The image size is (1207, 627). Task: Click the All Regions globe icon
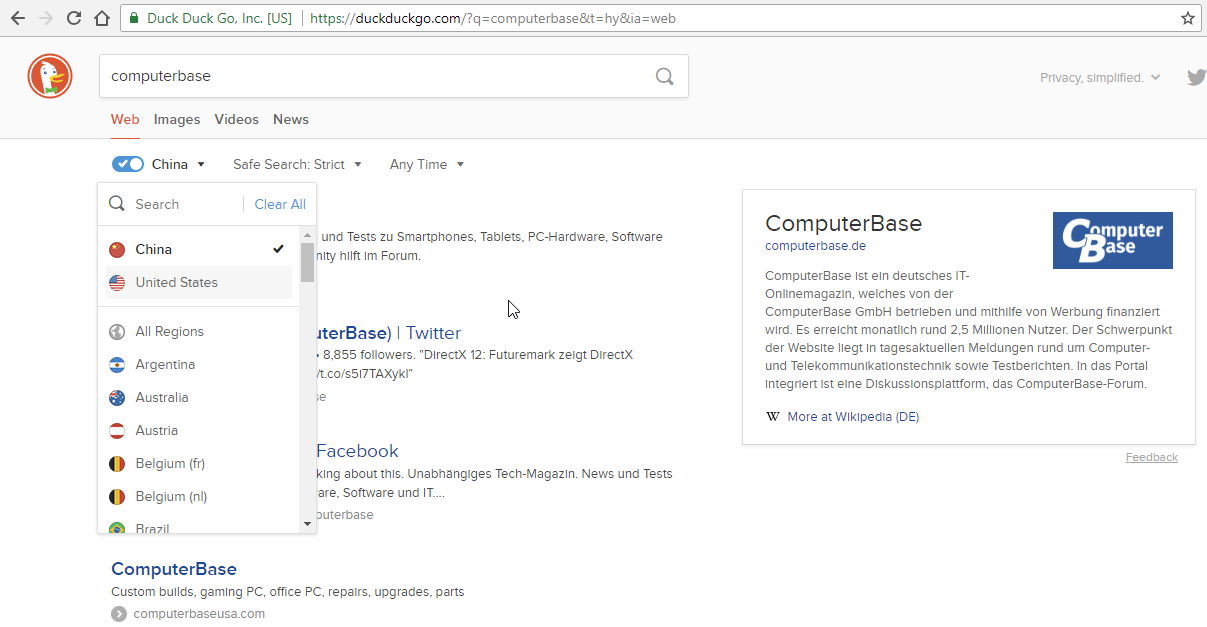click(117, 331)
